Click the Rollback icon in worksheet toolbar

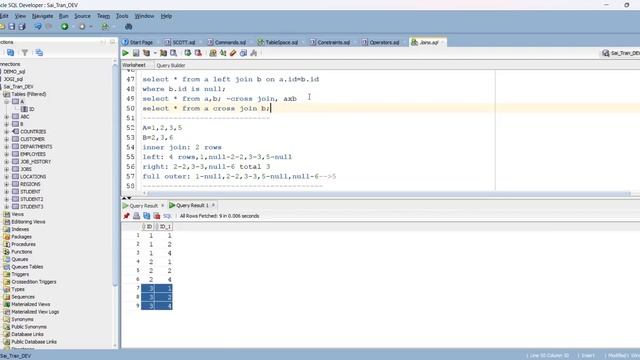[x=198, y=53]
